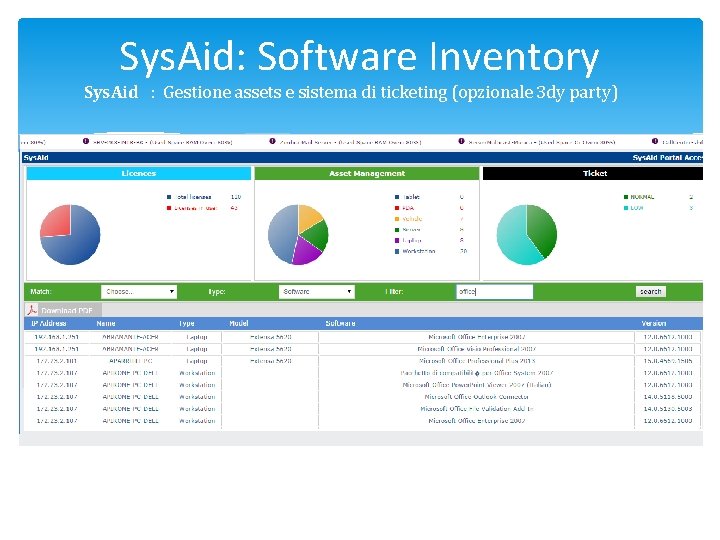Click the Microsoft Office File Validation Add-In cell

click(477, 409)
